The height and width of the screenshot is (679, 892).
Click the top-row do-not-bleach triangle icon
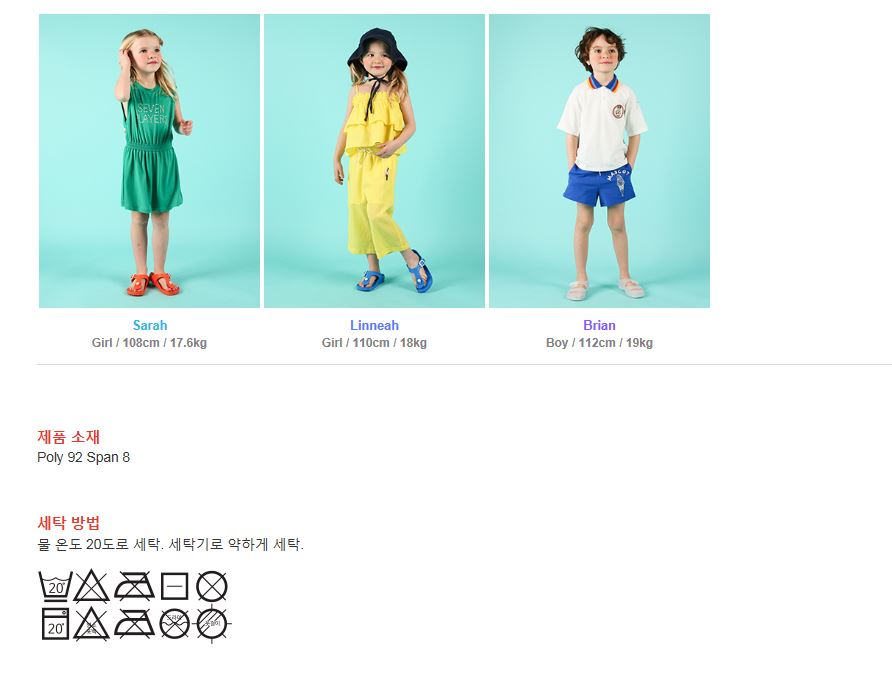(91, 586)
